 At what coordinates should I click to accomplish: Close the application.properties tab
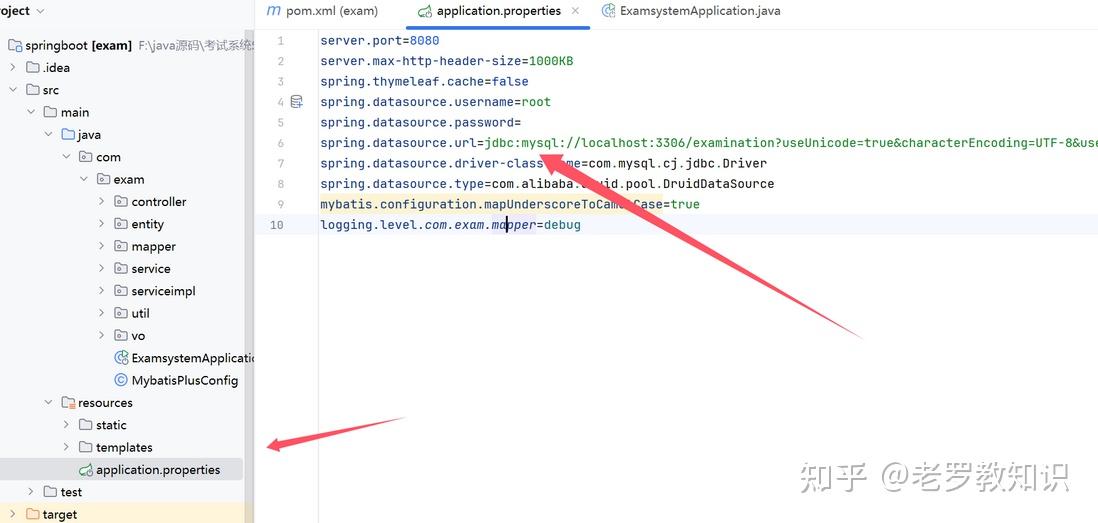tap(576, 11)
